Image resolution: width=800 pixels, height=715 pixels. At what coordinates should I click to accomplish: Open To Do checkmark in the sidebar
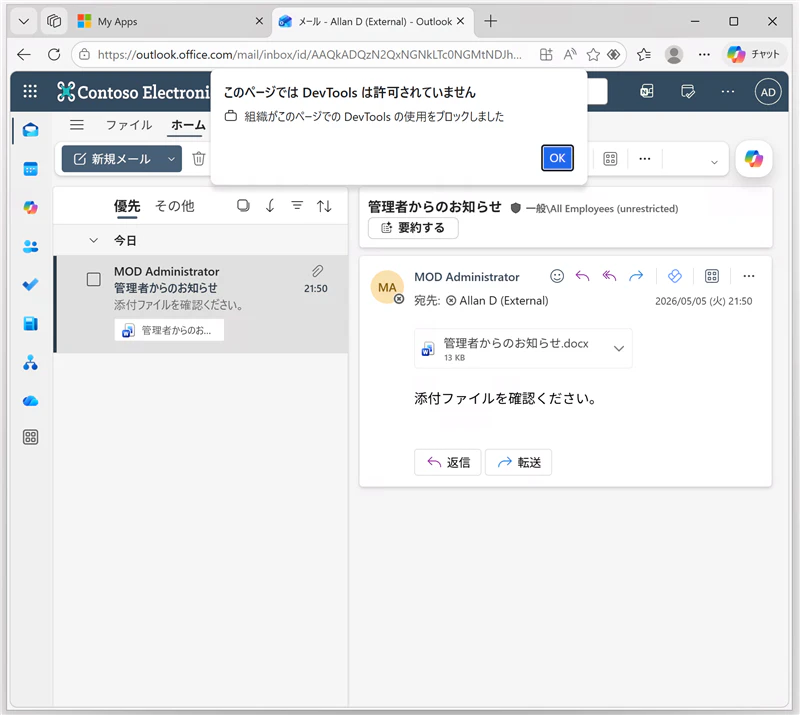tap(31, 285)
